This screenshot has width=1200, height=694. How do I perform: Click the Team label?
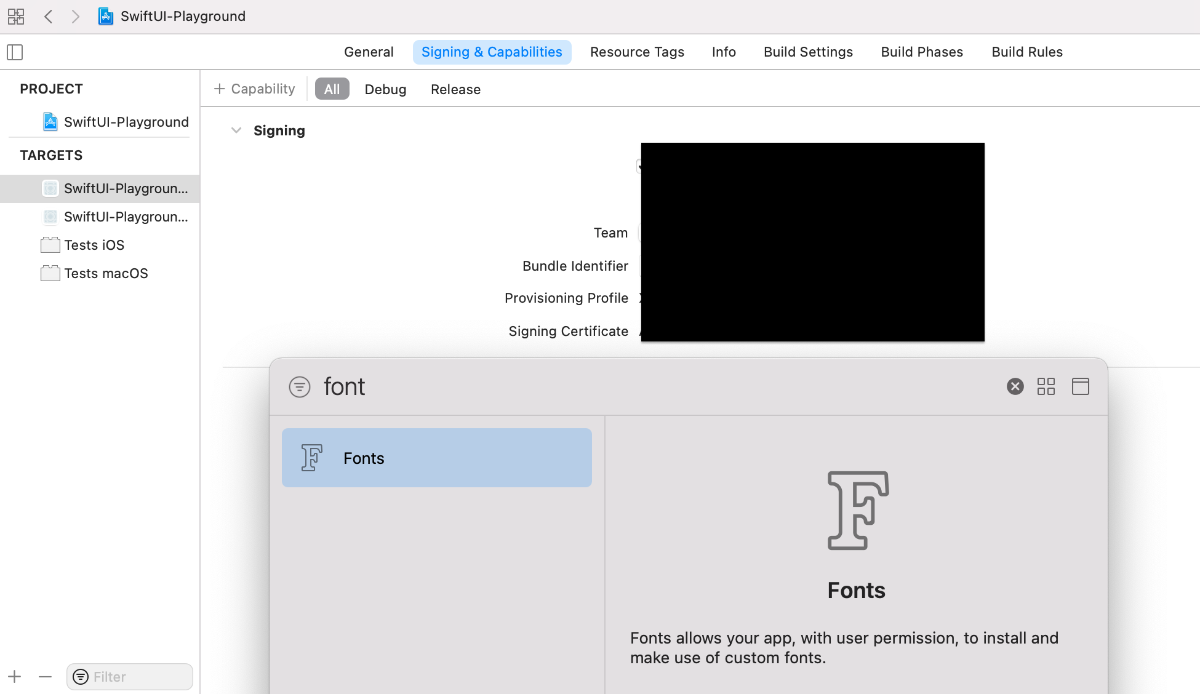point(611,233)
